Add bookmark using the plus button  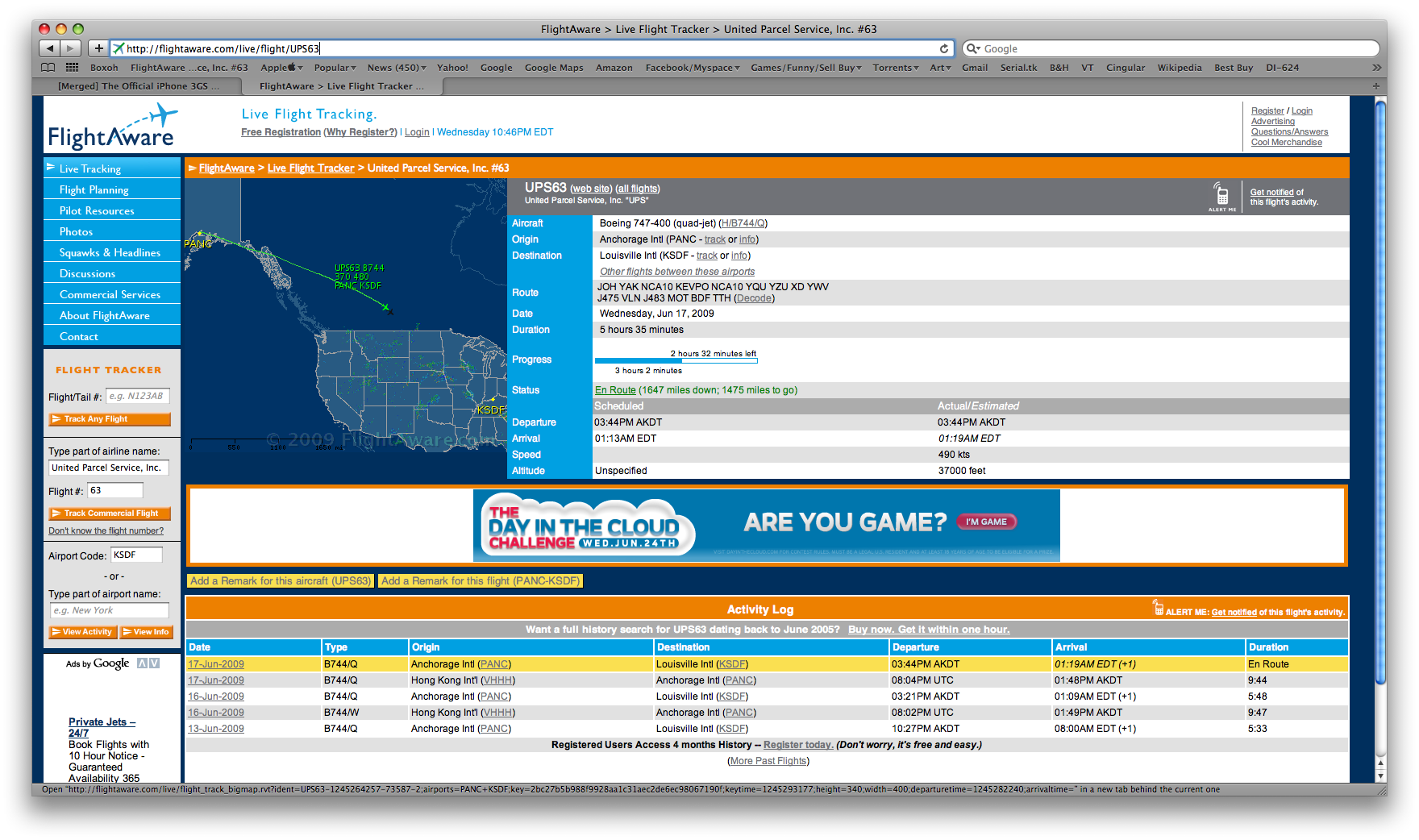click(x=98, y=48)
